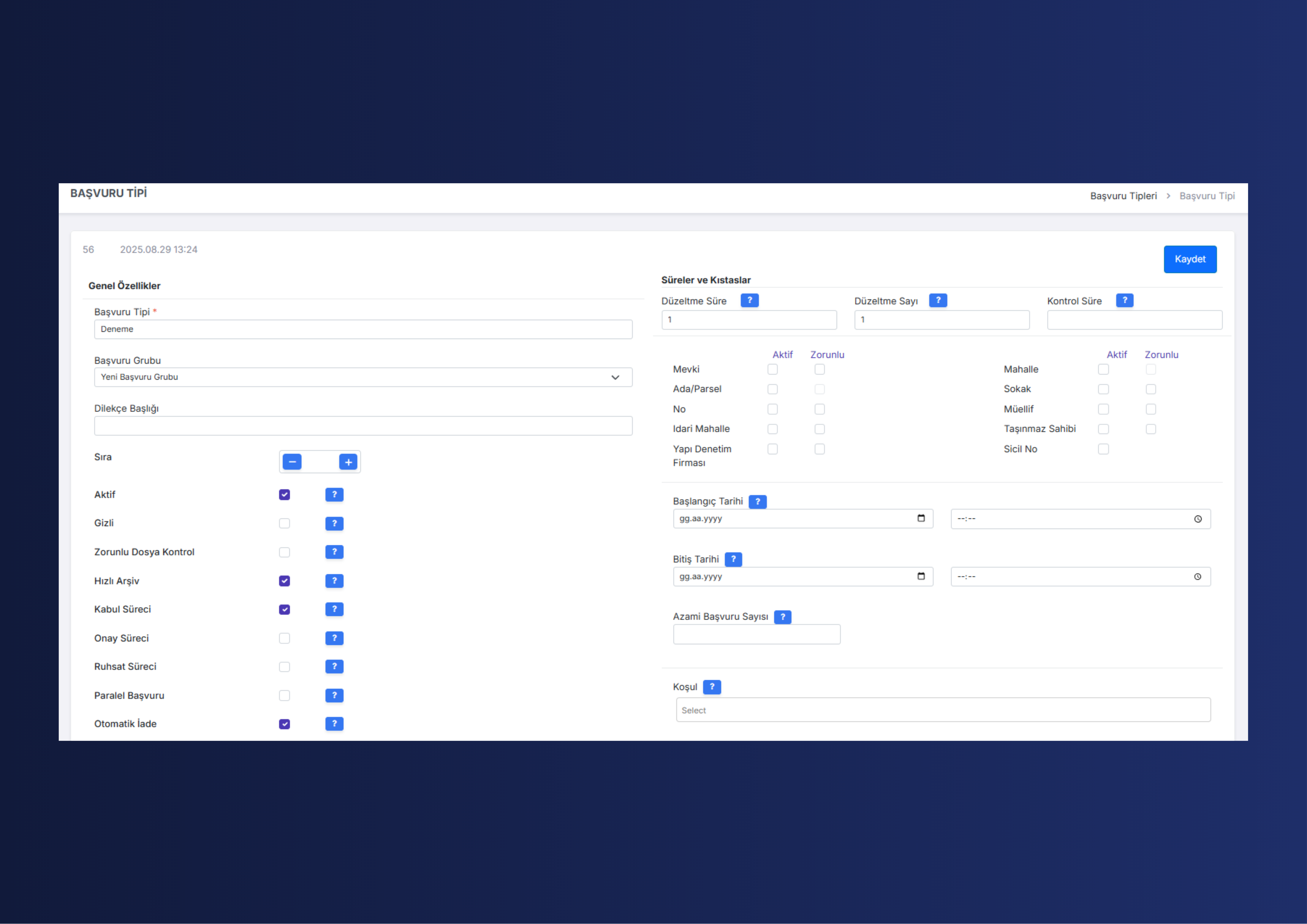Show help for Hızlı Arşiv
This screenshot has width=1307, height=924.
[x=334, y=581]
